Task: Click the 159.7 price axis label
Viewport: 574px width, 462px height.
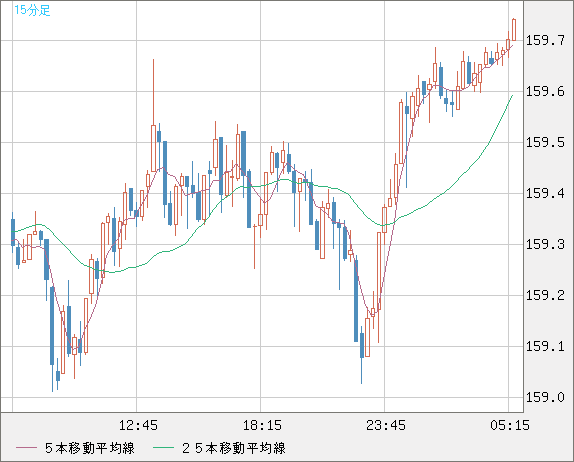Action: coord(545,40)
